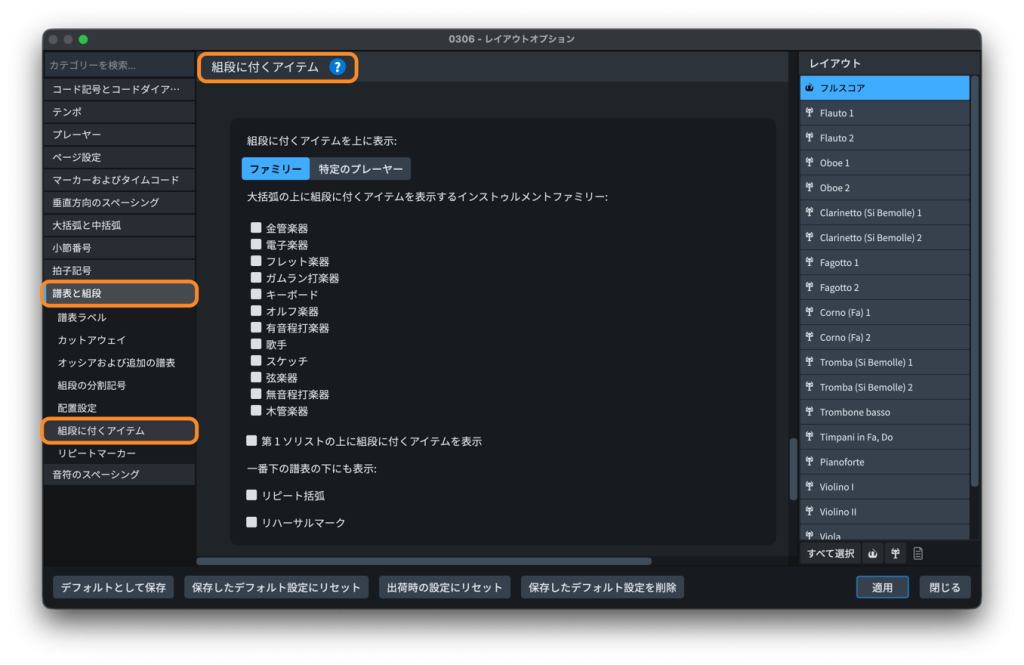Check the リピート括弧 option
This screenshot has width=1024, height=665.
pyautogui.click(x=252, y=495)
